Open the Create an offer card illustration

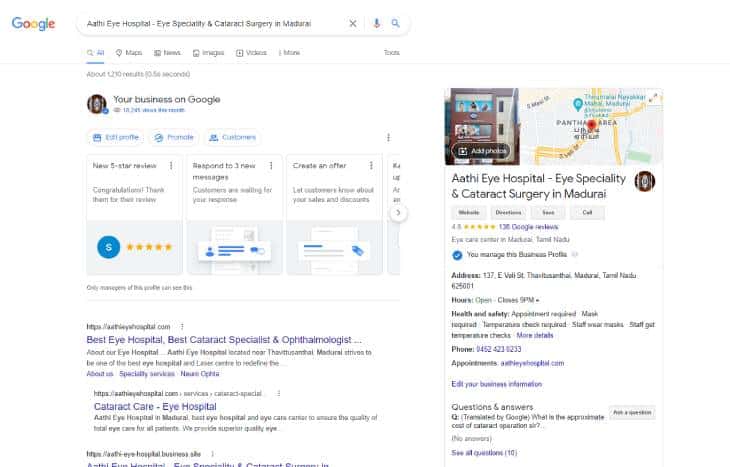[334, 247]
